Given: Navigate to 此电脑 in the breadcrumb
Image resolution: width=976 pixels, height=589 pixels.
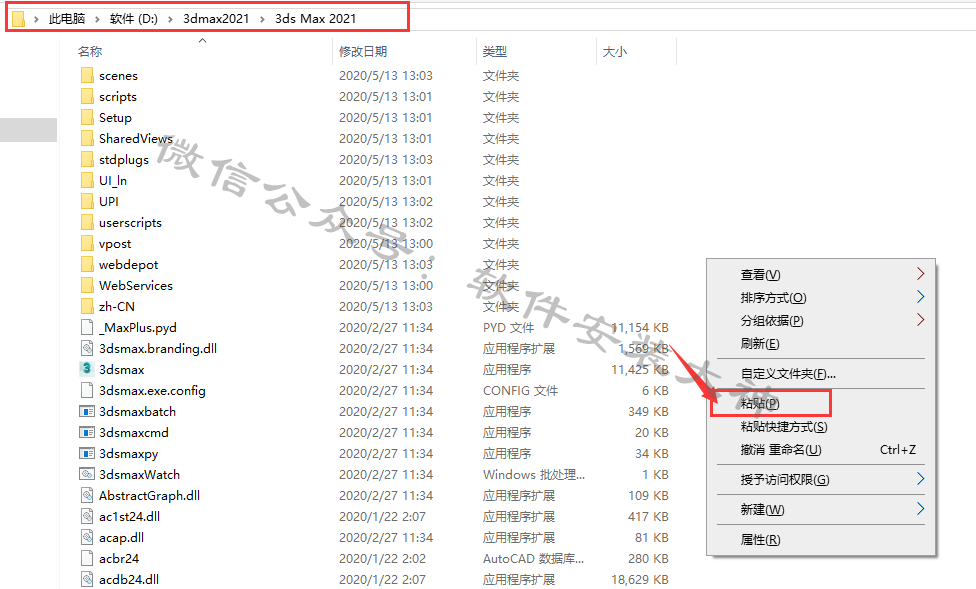Looking at the screenshot, I should (67, 19).
